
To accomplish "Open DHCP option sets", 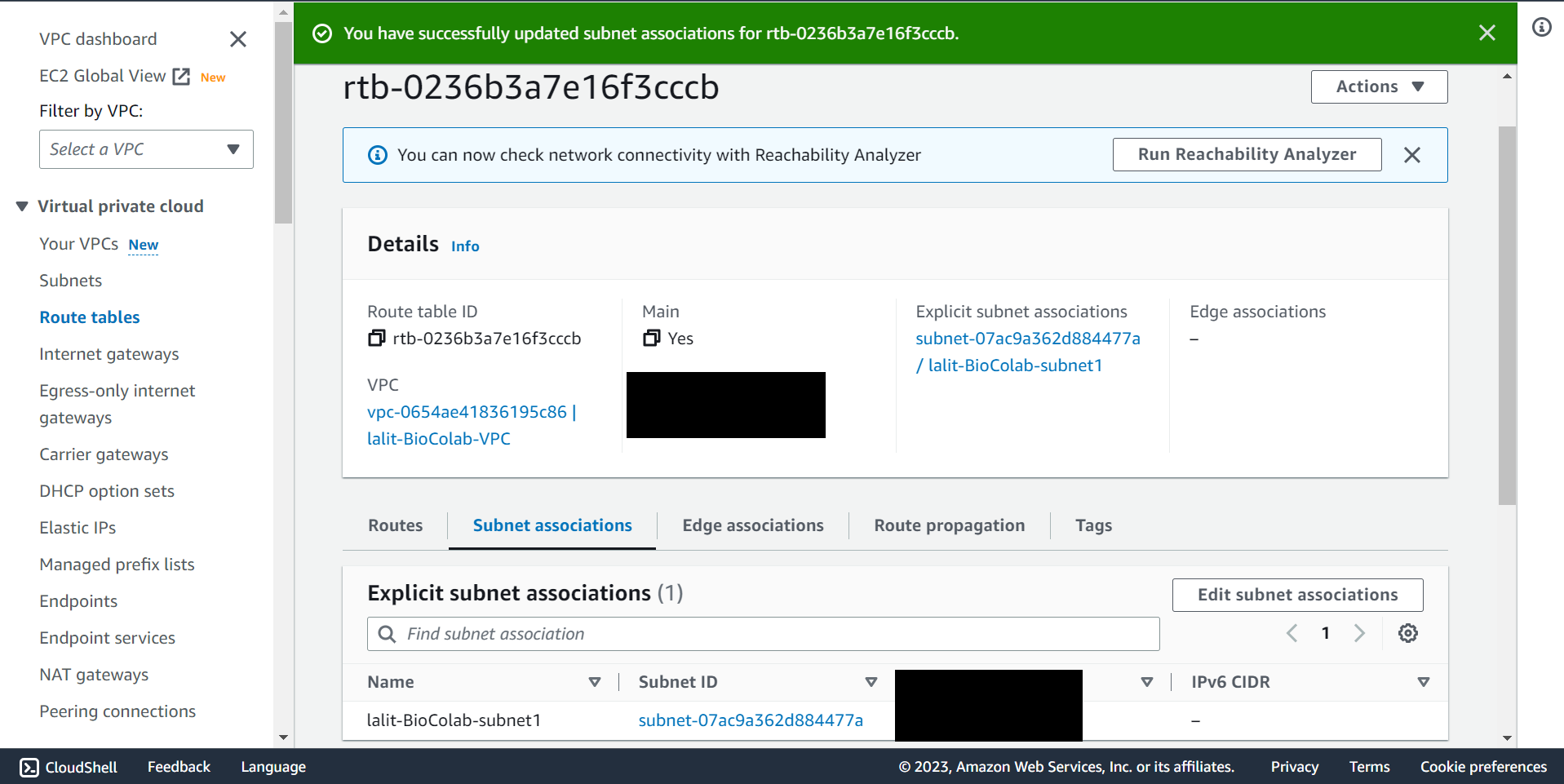I will (107, 491).
